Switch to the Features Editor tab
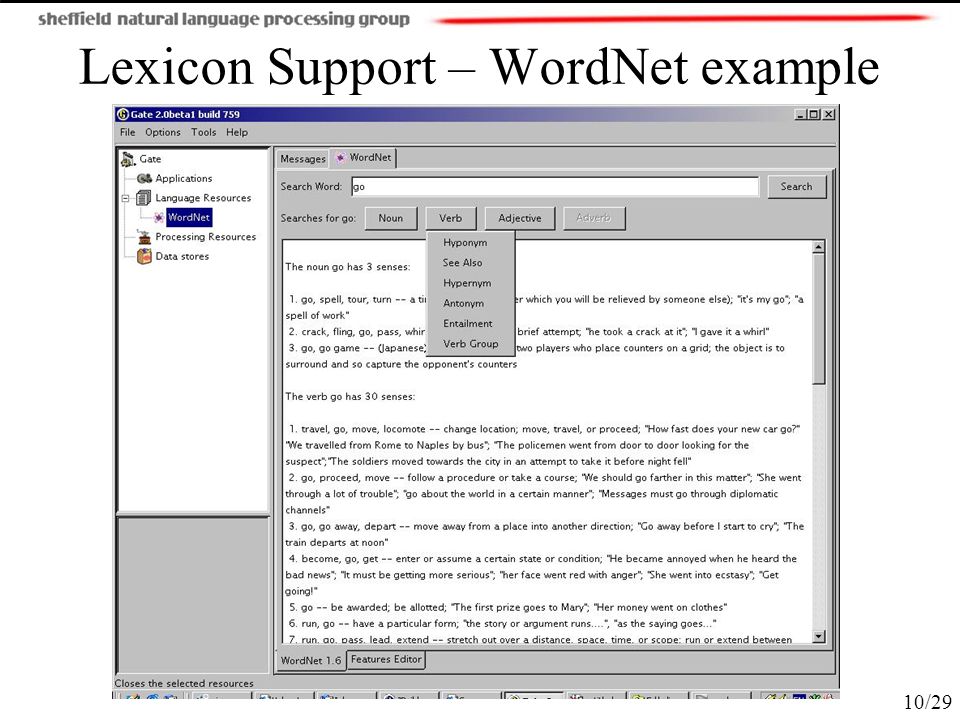The width and height of the screenshot is (960, 720). [x=386, y=659]
